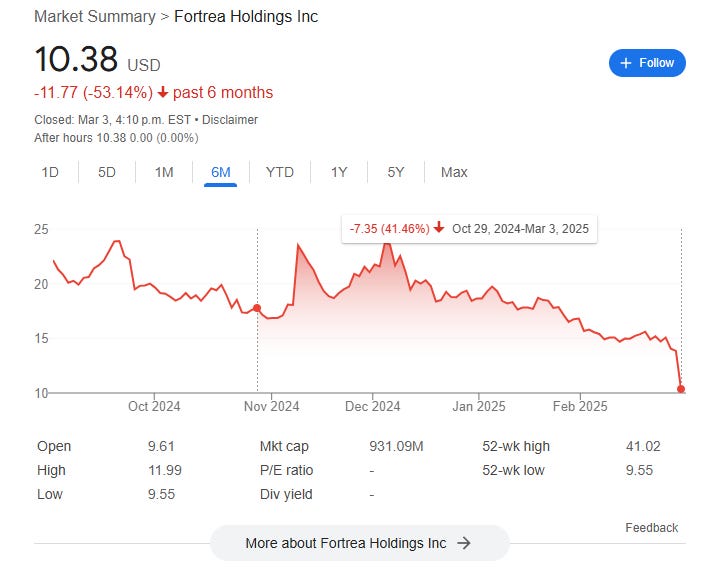Image resolution: width=713 pixels, height=573 pixels.
Task: Click the -11.77 (-53.14%) change text
Action: pos(93,92)
